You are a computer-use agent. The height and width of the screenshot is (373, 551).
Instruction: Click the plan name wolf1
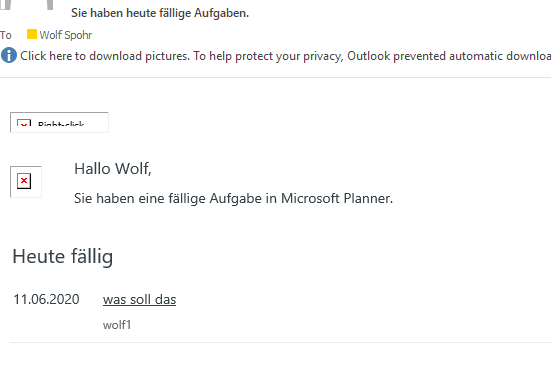point(117,325)
